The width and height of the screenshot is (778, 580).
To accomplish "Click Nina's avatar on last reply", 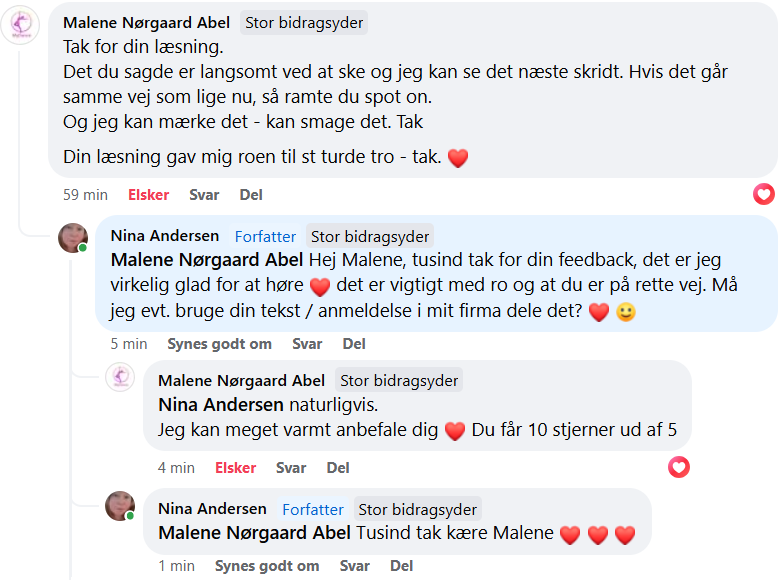I will pos(120,506).
